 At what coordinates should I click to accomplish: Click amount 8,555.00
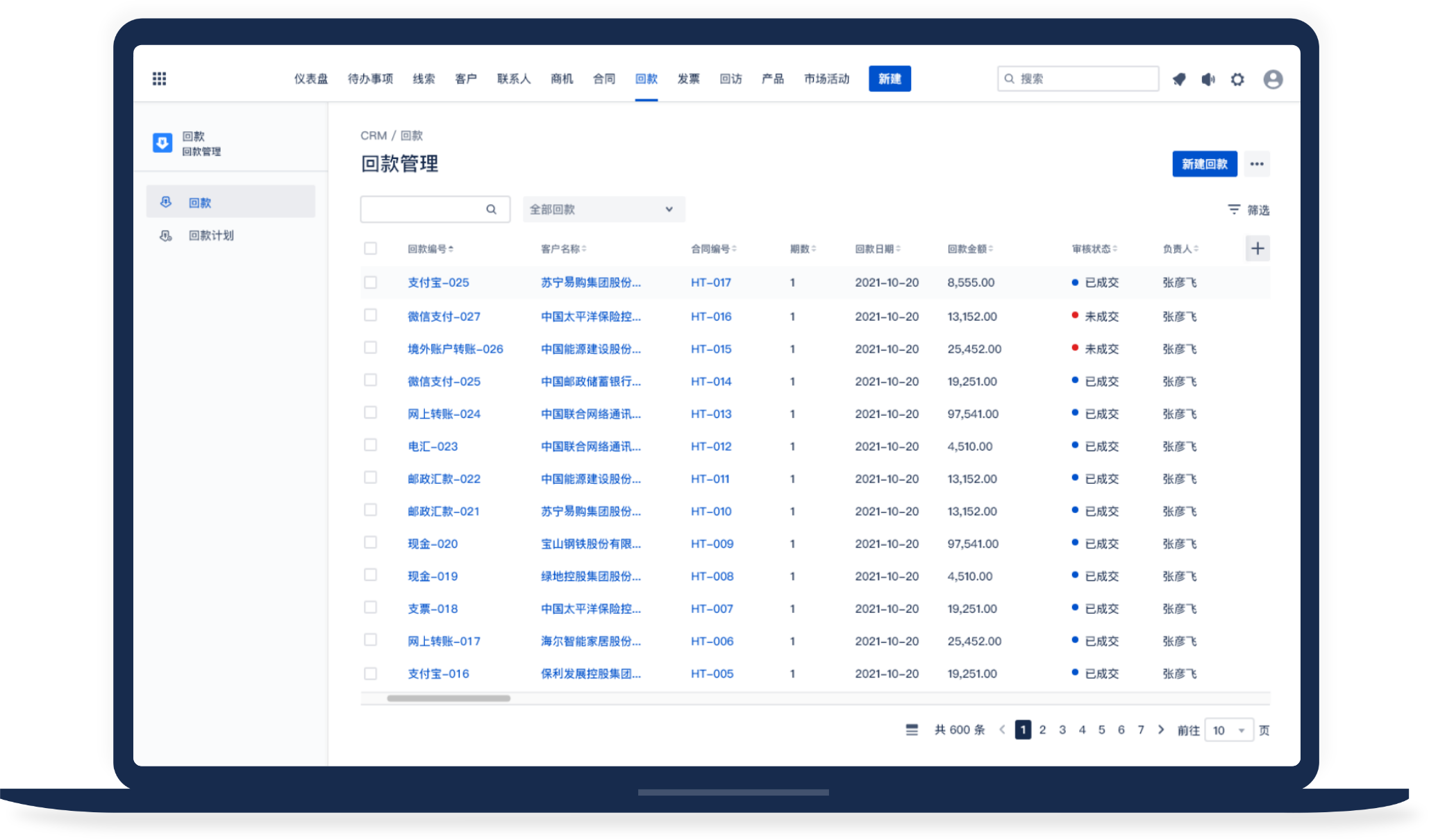(970, 283)
